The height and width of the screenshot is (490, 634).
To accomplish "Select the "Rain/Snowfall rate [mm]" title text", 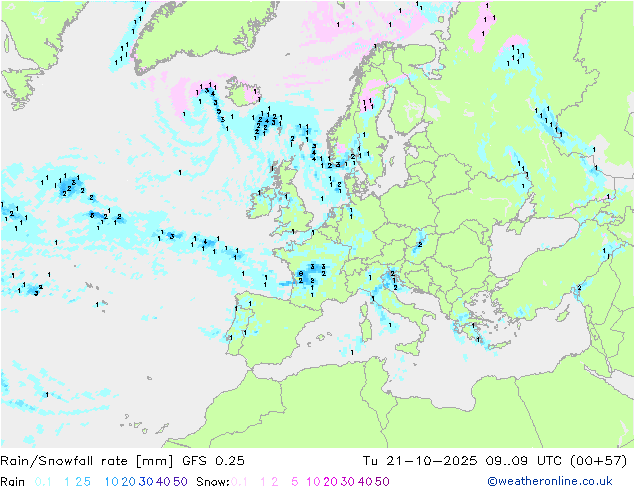I will pyautogui.click(x=87, y=461).
